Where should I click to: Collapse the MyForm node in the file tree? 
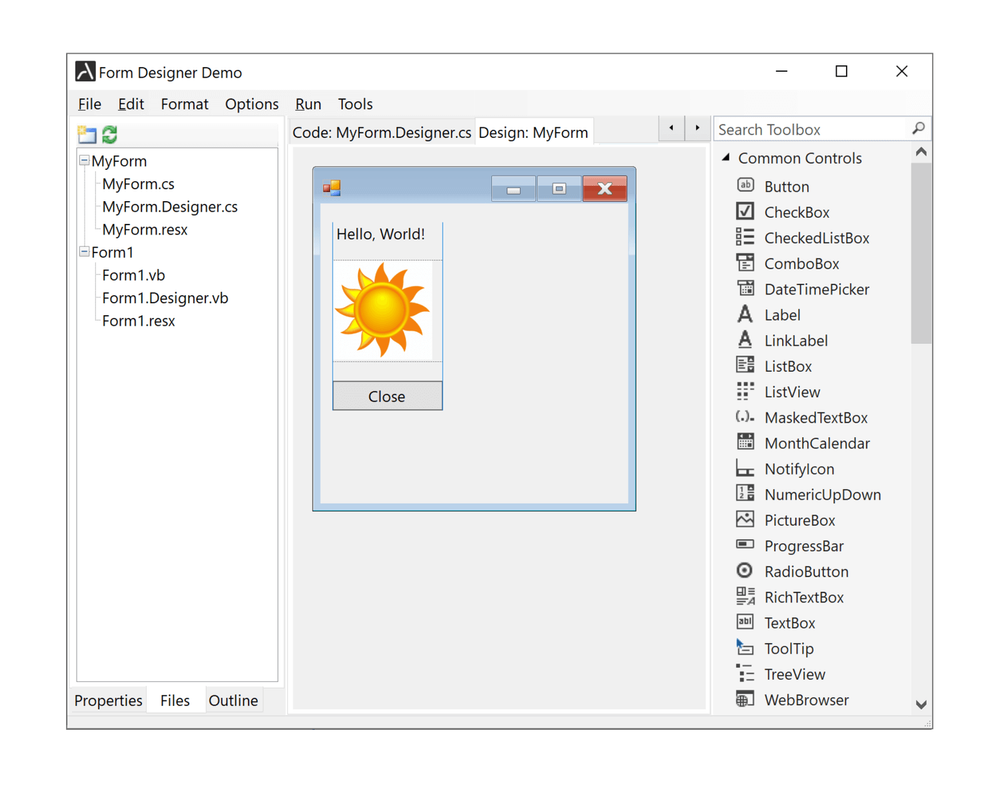click(83, 160)
